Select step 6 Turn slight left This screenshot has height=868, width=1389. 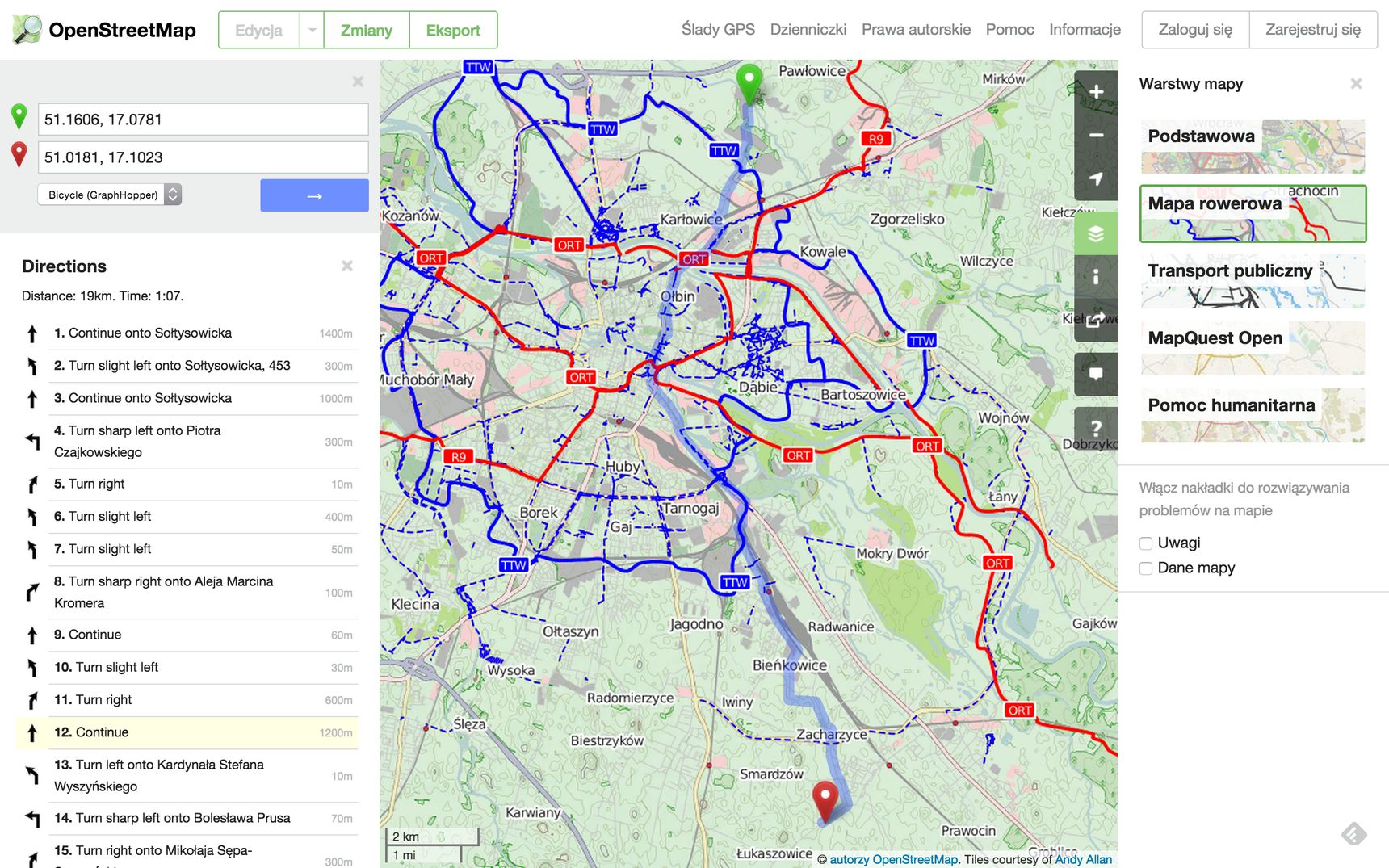point(187,517)
